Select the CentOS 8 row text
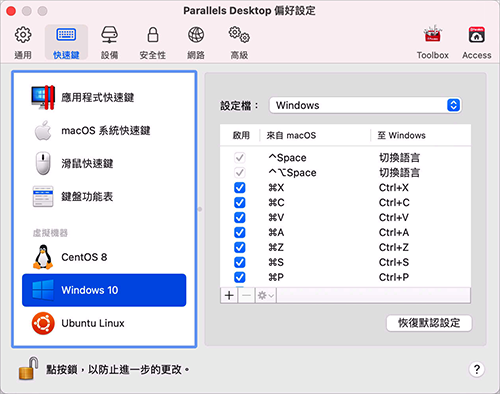500x394 pixels. [x=84, y=257]
